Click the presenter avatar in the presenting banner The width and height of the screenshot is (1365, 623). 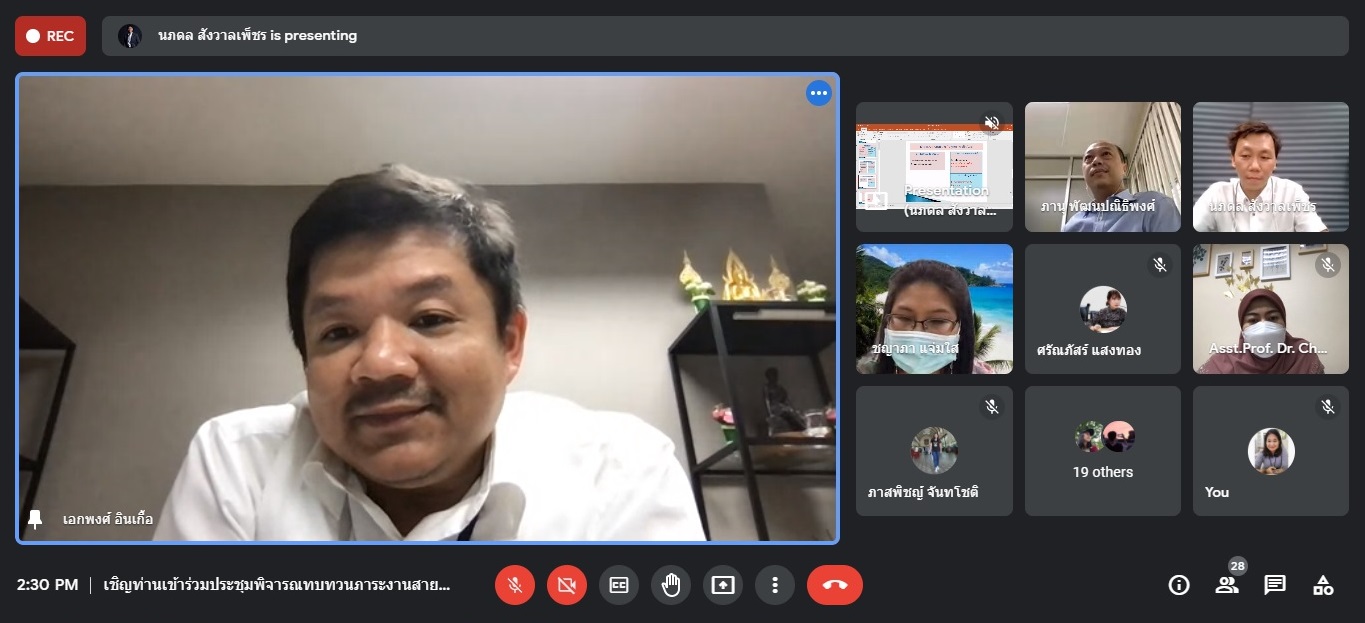click(x=130, y=36)
